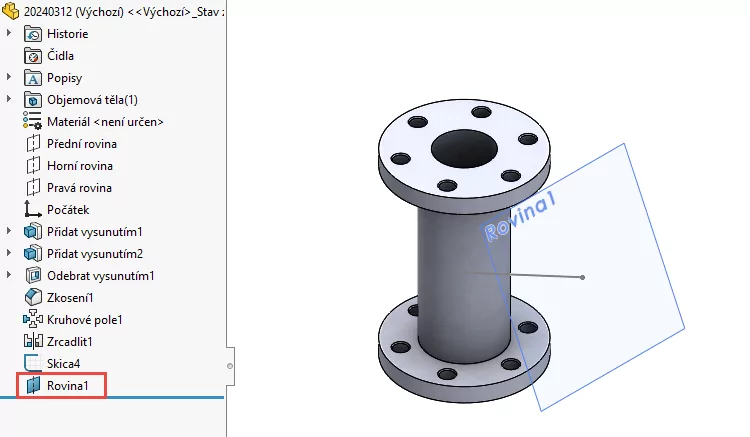Viewport: 750px width, 437px height.
Task: Select the Skica4 sketch item
Action: 63,363
